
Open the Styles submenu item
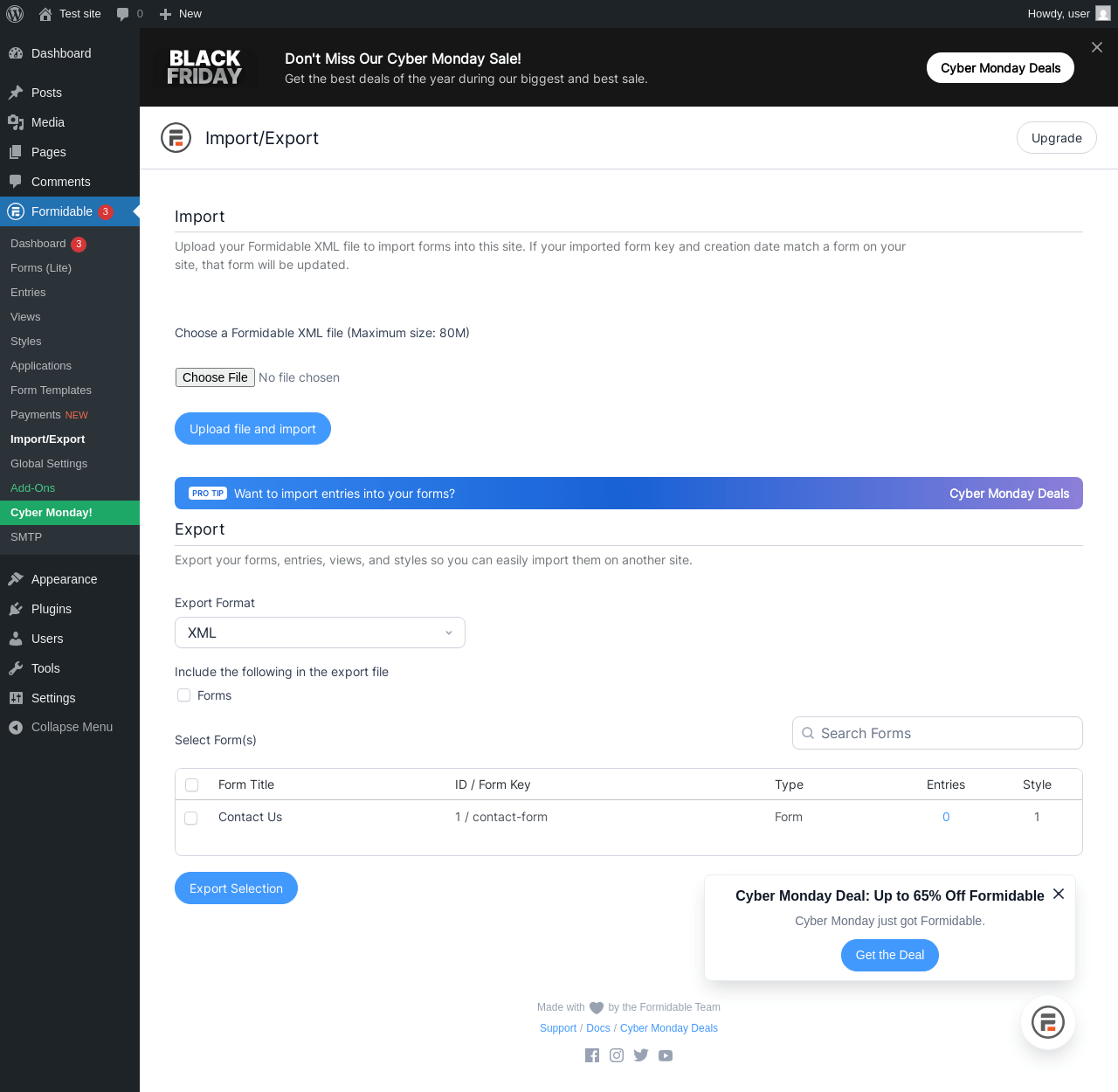(x=70, y=342)
